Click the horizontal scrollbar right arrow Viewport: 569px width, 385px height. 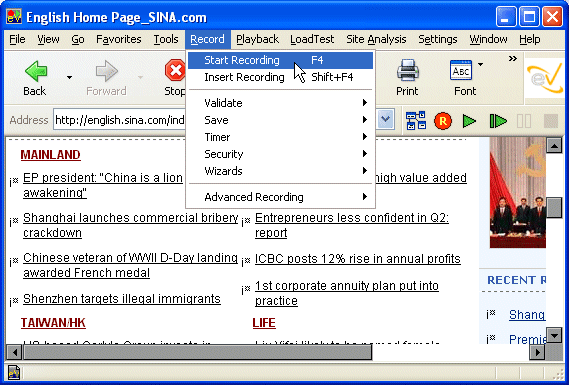(x=538, y=352)
